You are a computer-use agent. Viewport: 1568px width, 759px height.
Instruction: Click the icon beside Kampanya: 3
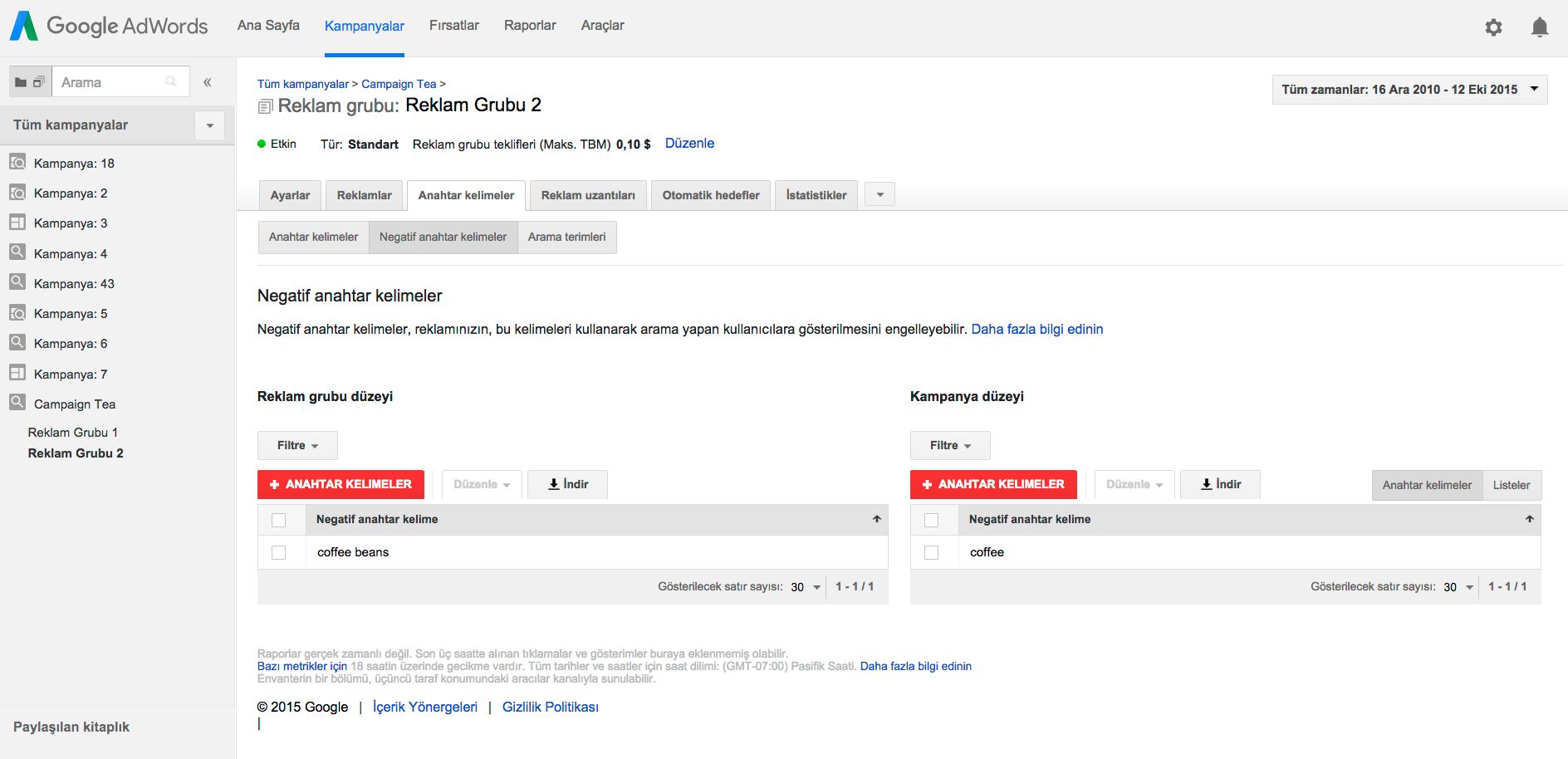(x=17, y=223)
